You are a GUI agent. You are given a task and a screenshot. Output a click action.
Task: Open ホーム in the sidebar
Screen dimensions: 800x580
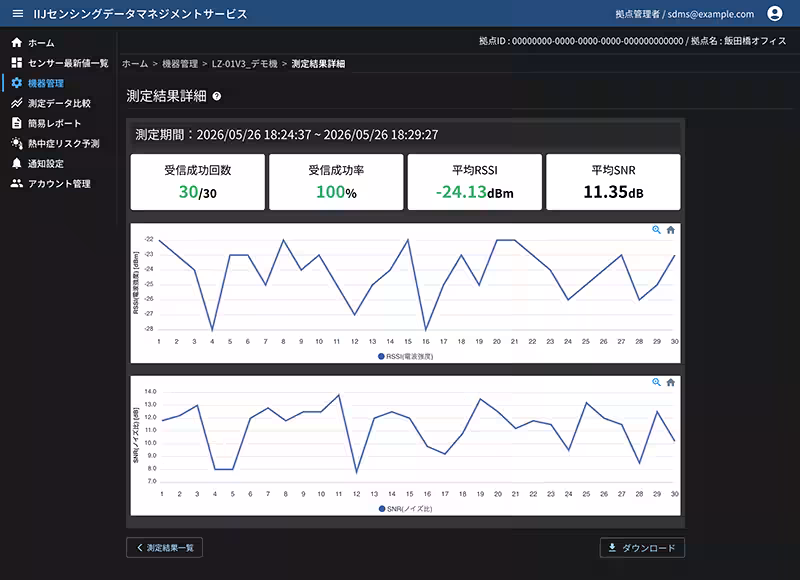[x=41, y=43]
